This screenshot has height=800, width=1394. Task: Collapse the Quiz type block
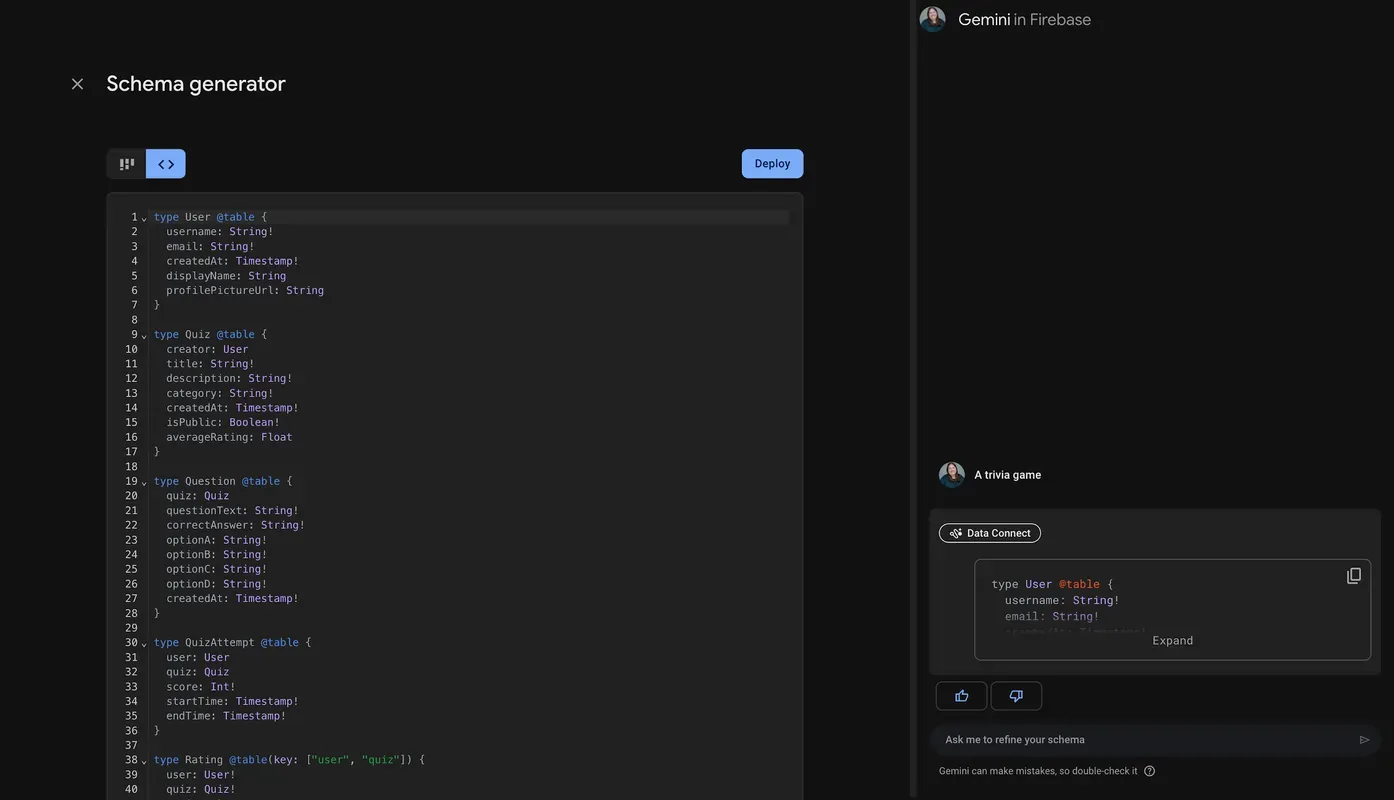click(144, 336)
